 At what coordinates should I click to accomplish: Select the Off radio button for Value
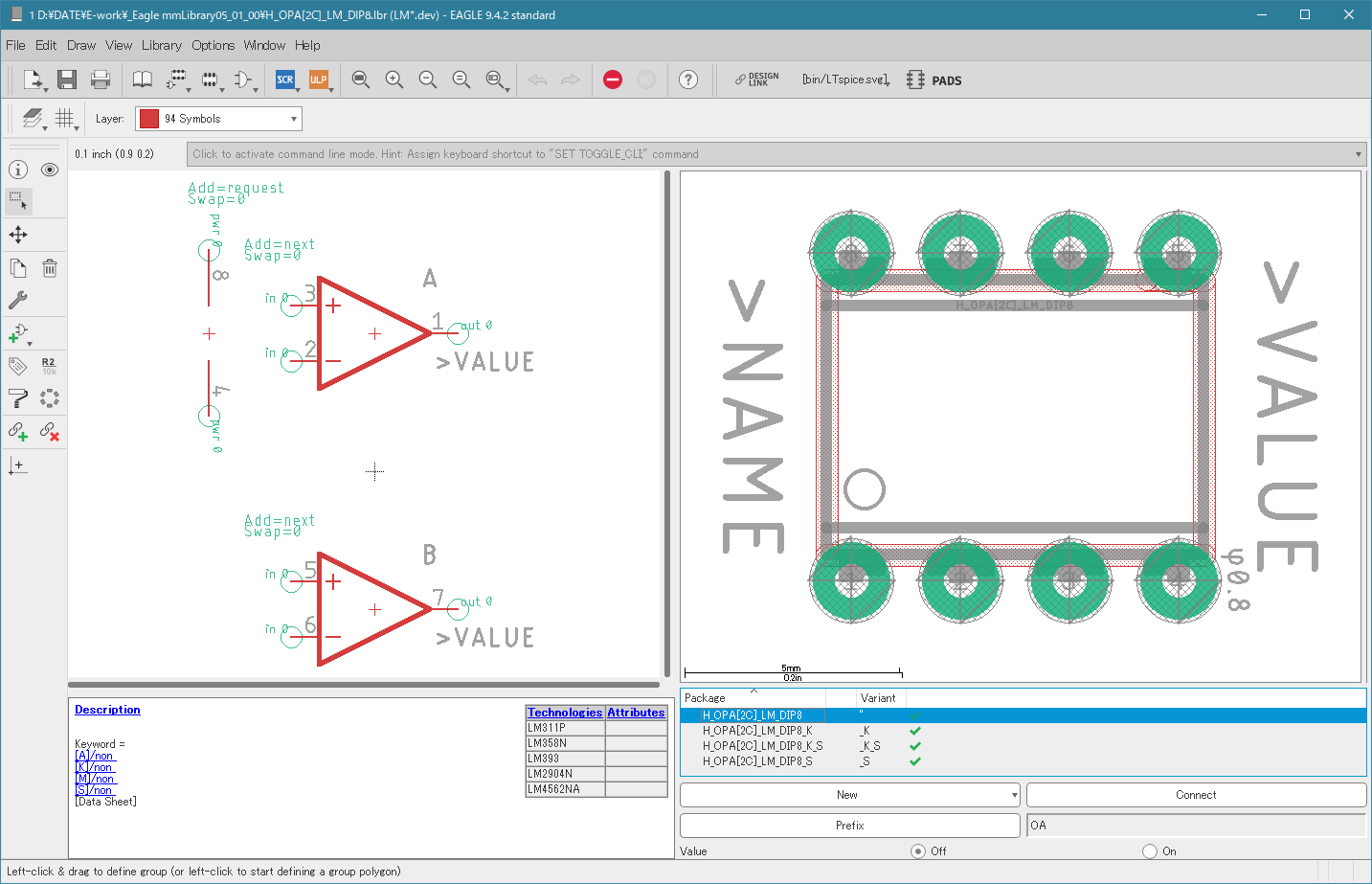tap(918, 850)
